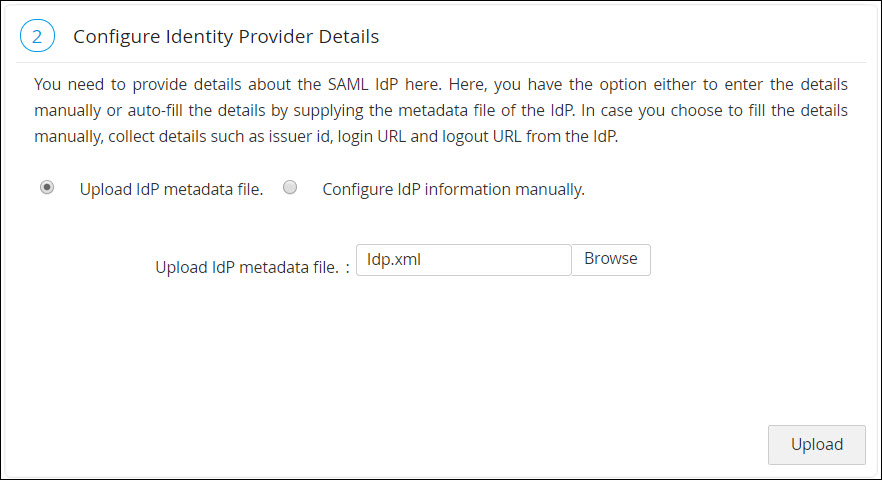Click the Configure Identity Provider Details heading
This screenshot has height=480, width=882.
226,37
